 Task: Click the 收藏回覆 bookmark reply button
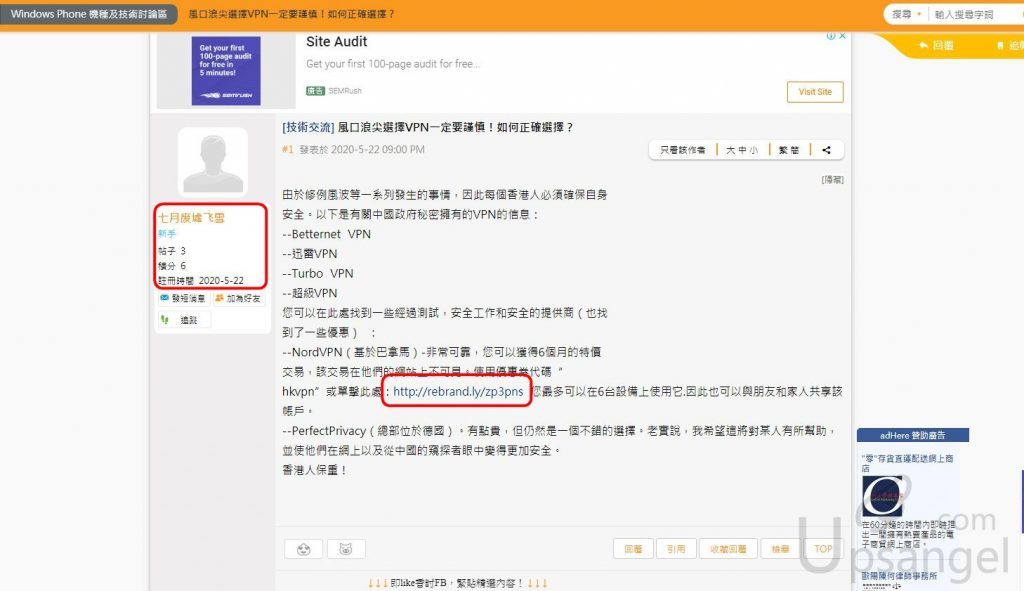point(728,549)
